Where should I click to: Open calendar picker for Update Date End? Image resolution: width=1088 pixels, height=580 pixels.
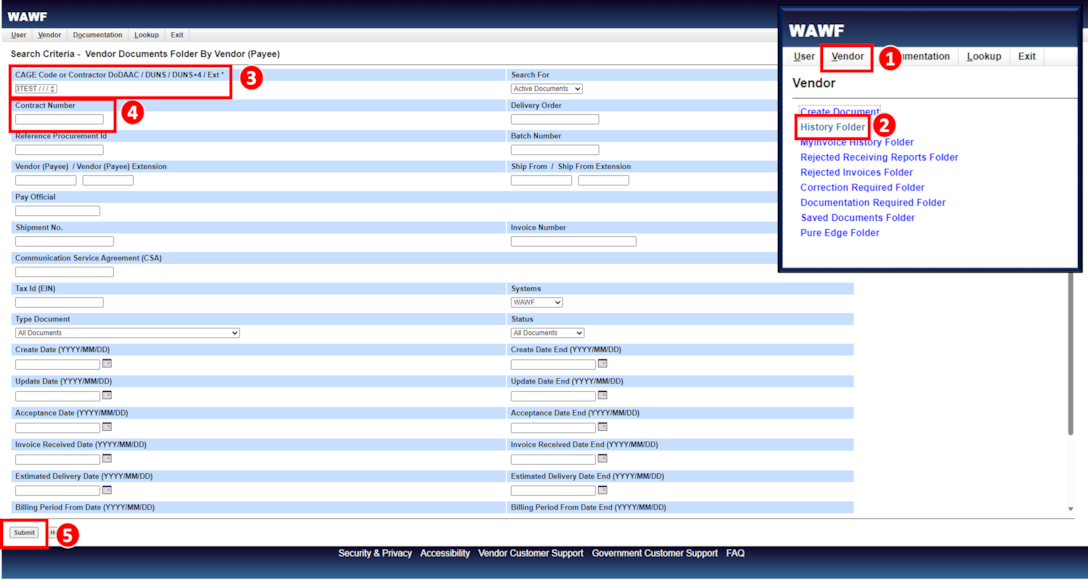[x=602, y=395]
